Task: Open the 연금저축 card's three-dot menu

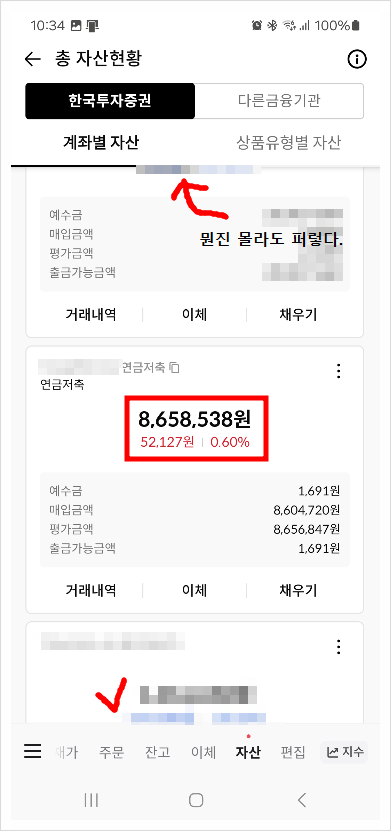Action: [339, 371]
